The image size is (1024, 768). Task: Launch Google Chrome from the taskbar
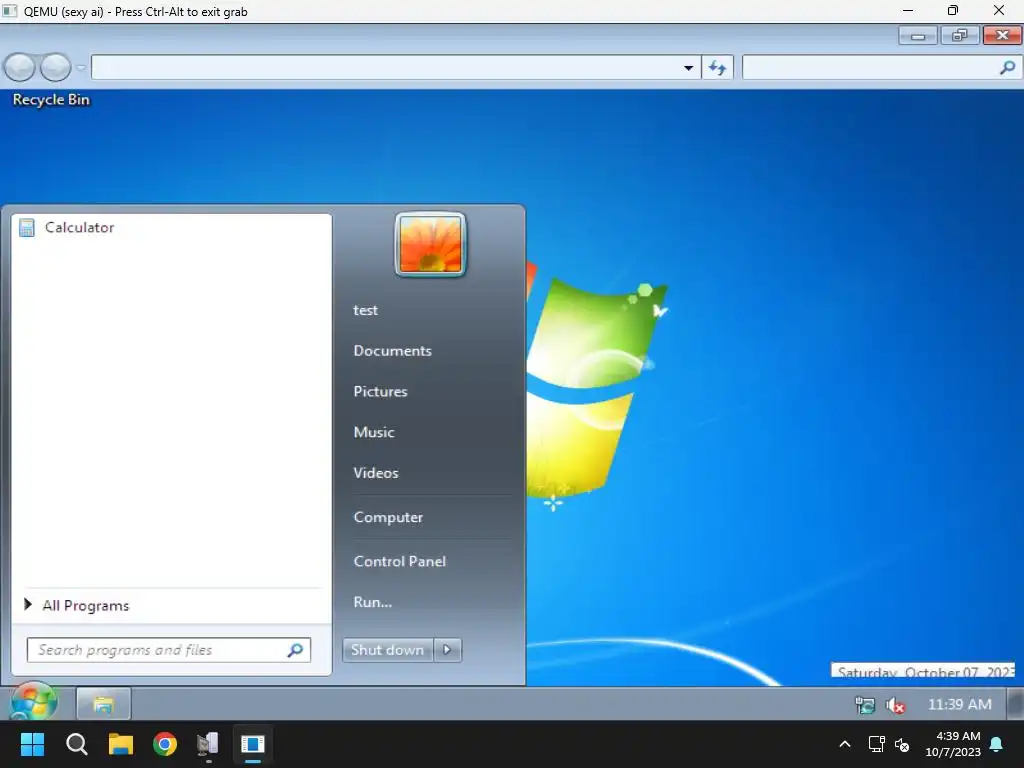pos(165,744)
